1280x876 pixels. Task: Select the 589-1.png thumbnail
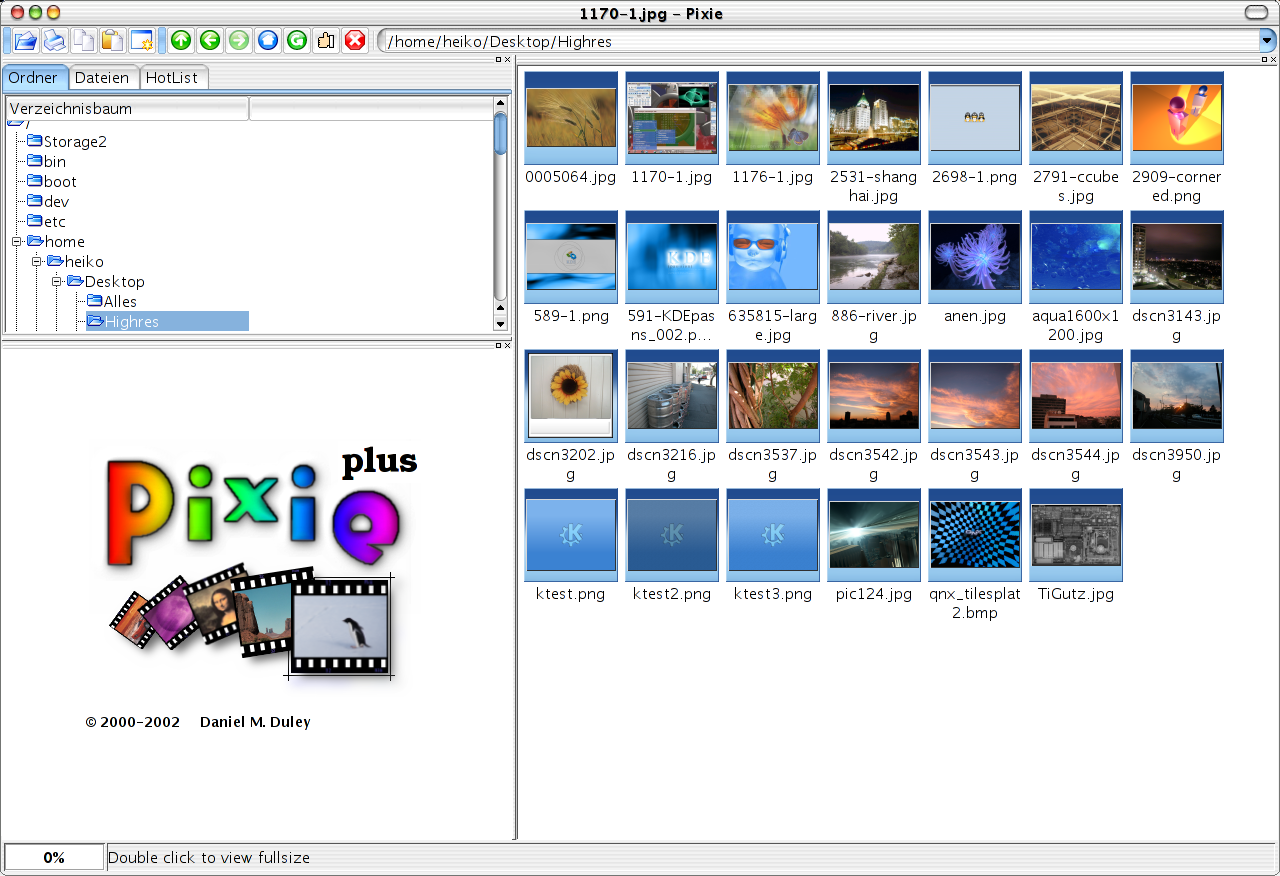(571, 257)
